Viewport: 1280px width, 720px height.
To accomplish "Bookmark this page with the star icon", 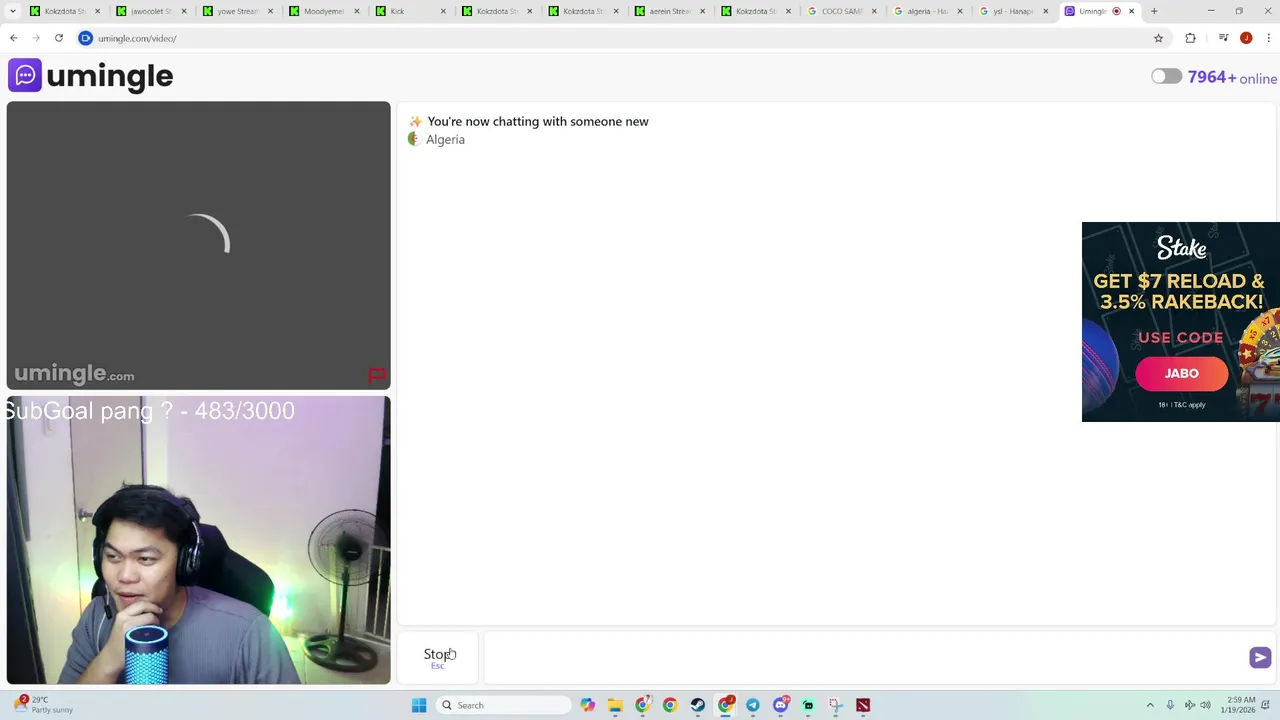I will pos(1158,38).
